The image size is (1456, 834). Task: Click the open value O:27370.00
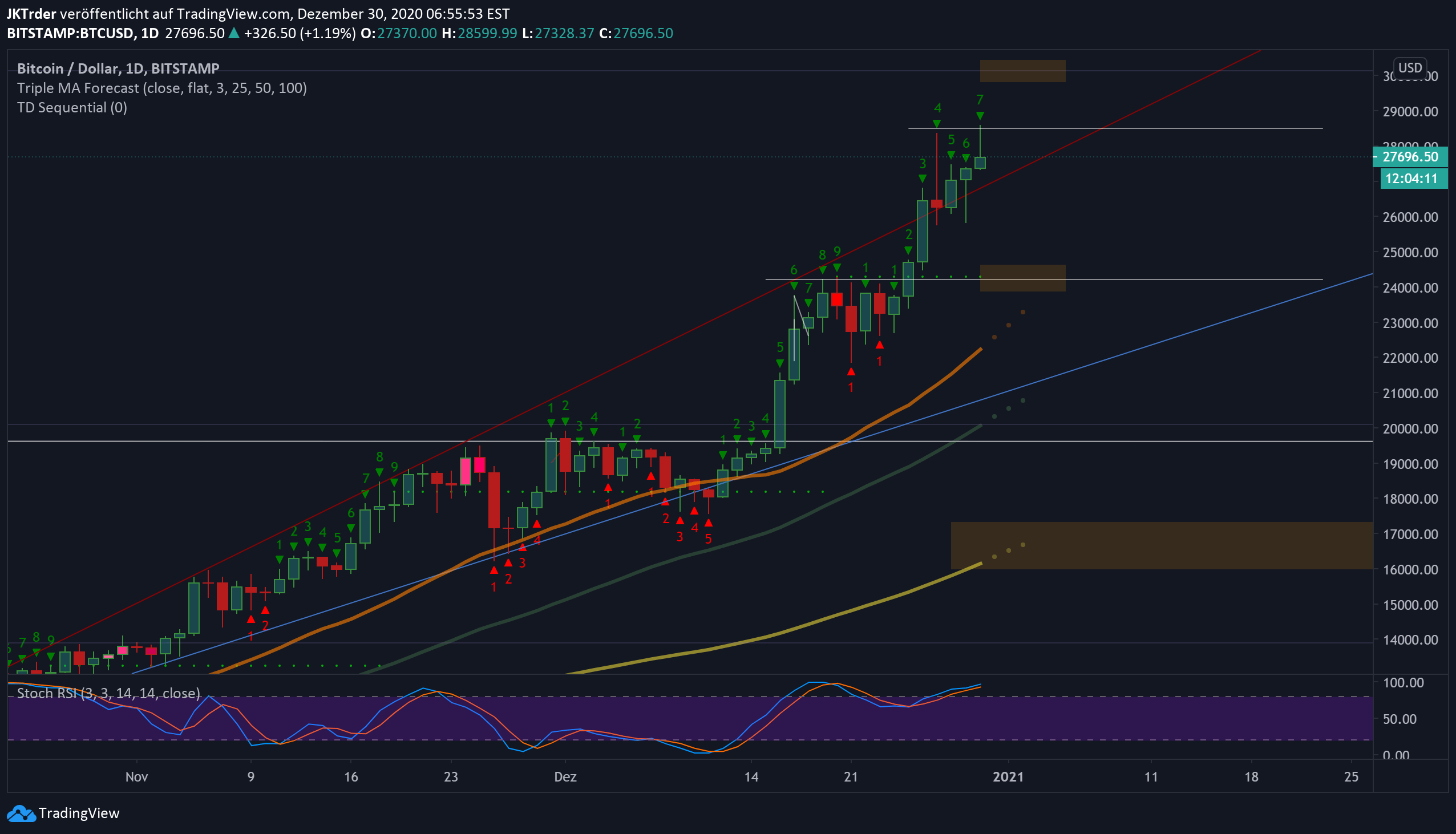click(399, 33)
